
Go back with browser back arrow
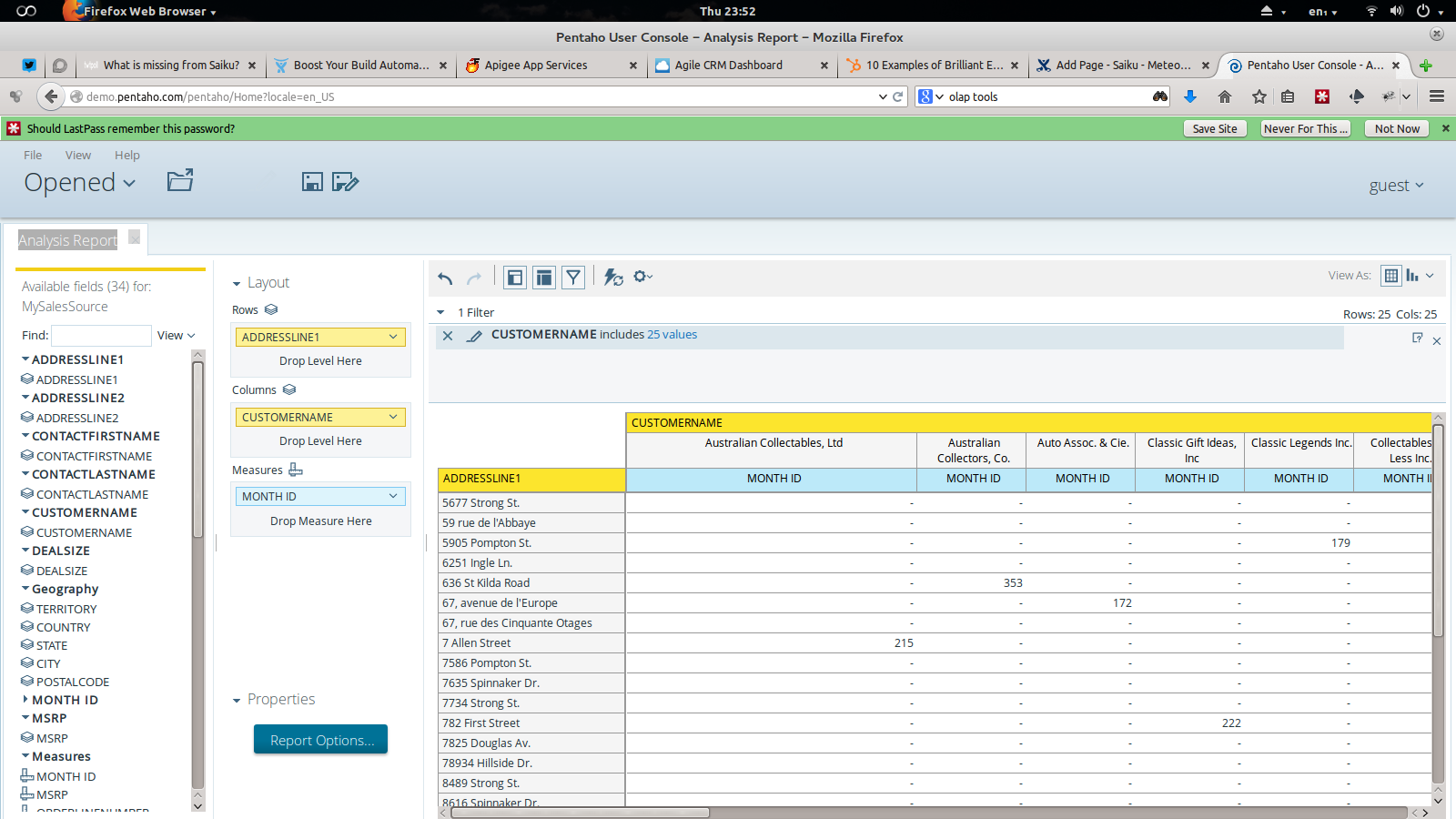[x=51, y=96]
